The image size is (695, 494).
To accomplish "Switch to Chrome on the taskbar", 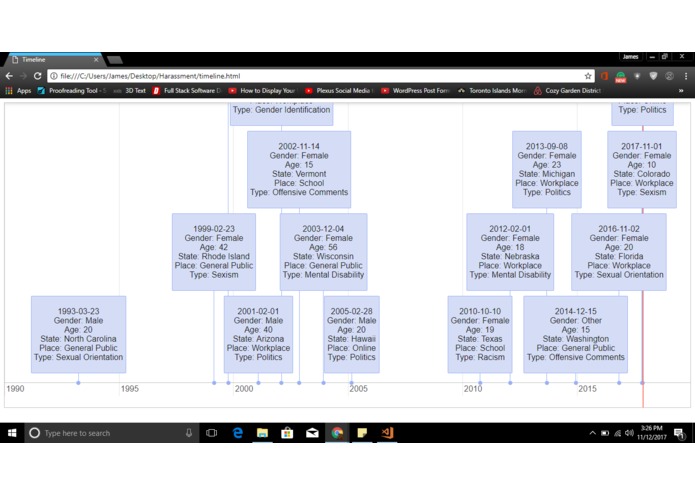I will click(x=337, y=433).
